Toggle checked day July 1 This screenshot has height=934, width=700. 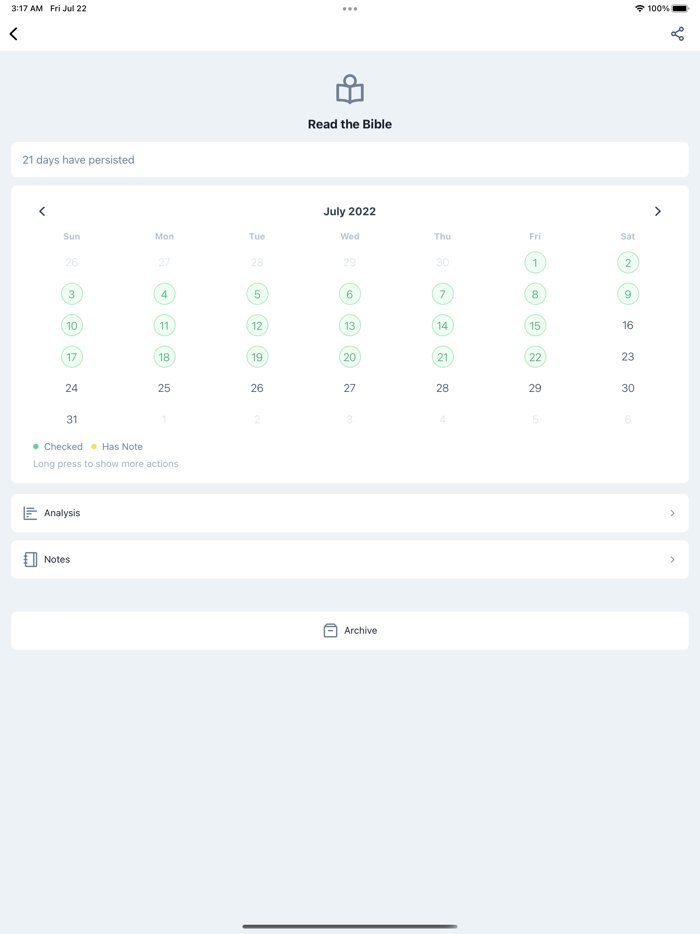[x=535, y=263]
